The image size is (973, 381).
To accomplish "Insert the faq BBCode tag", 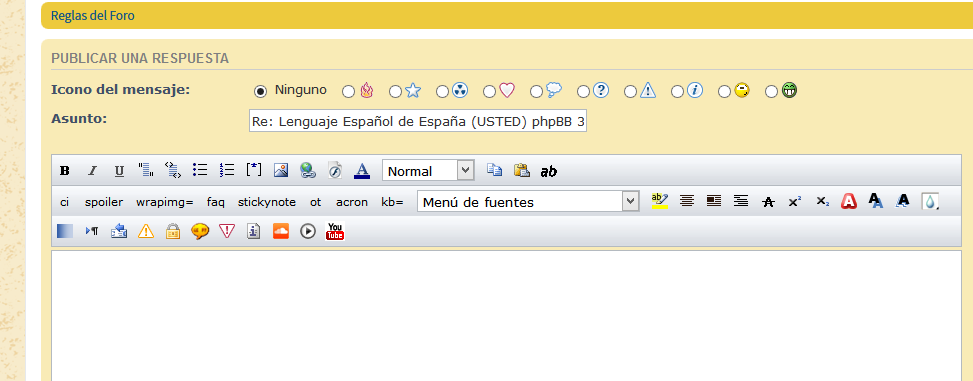I will tap(216, 202).
